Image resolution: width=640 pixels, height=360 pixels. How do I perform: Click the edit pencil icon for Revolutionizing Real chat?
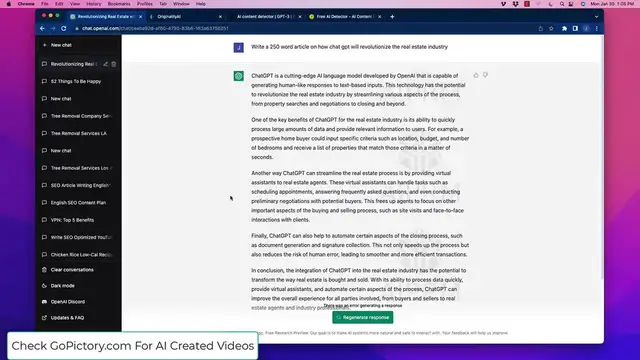click(x=106, y=64)
